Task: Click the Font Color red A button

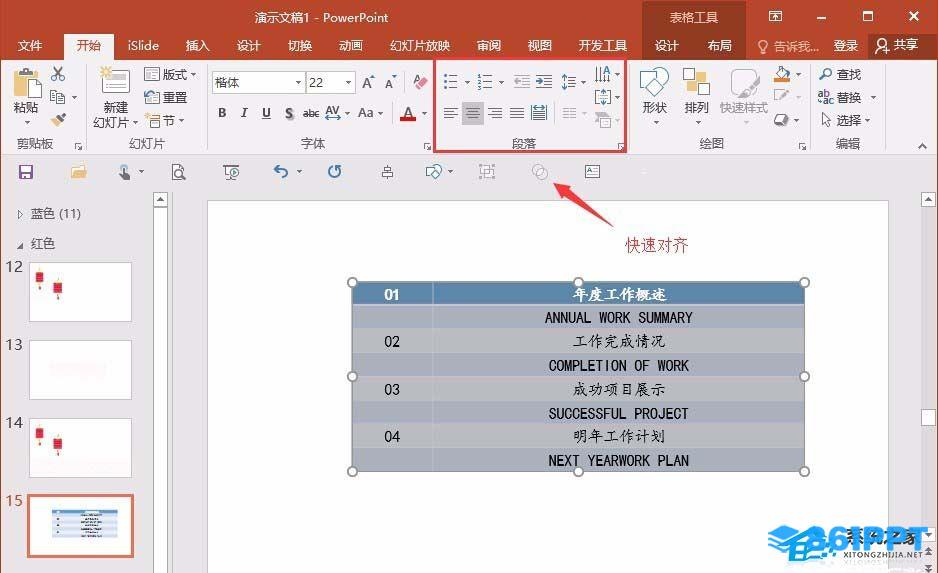Action: 408,112
